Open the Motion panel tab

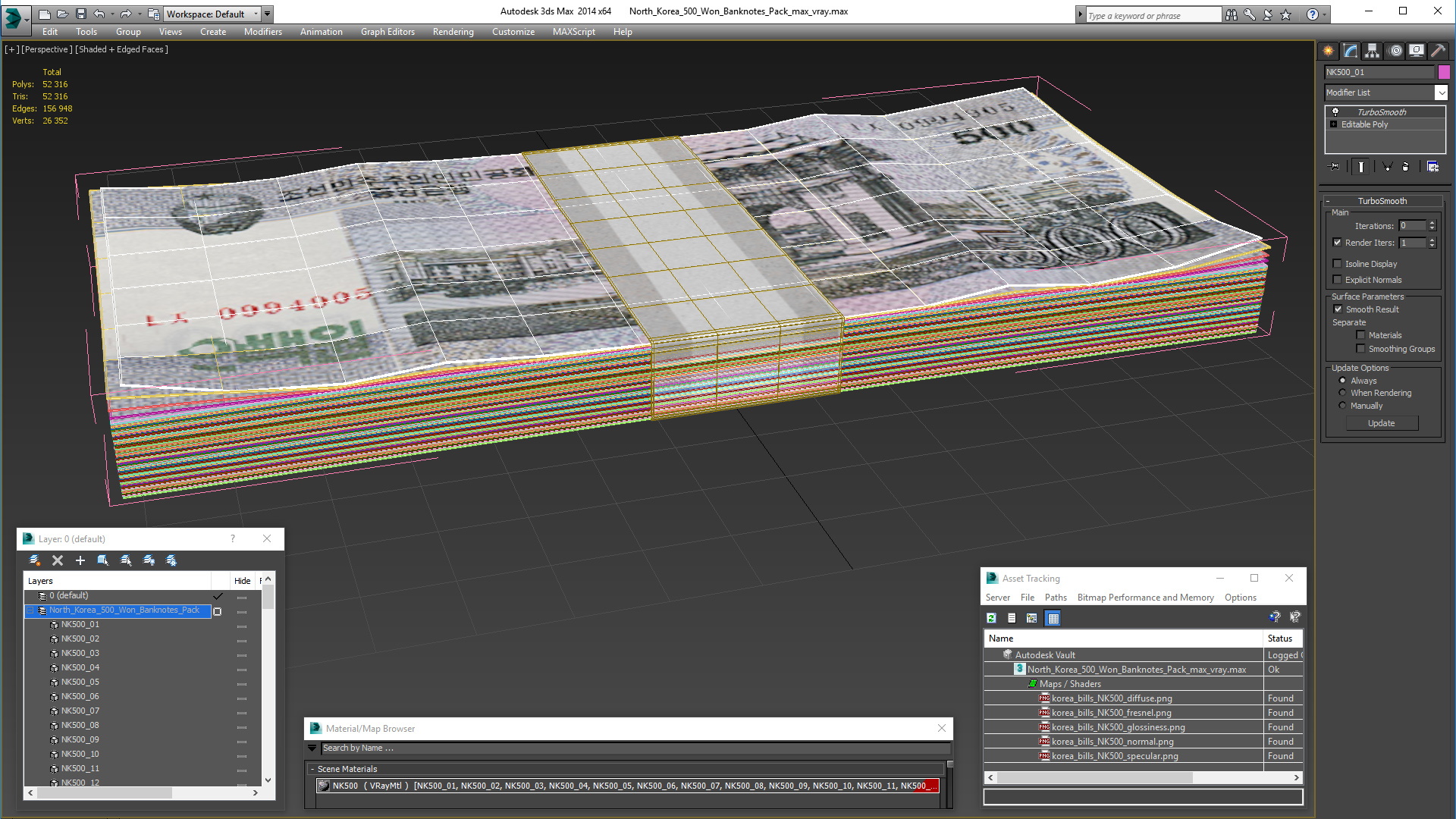click(1395, 51)
